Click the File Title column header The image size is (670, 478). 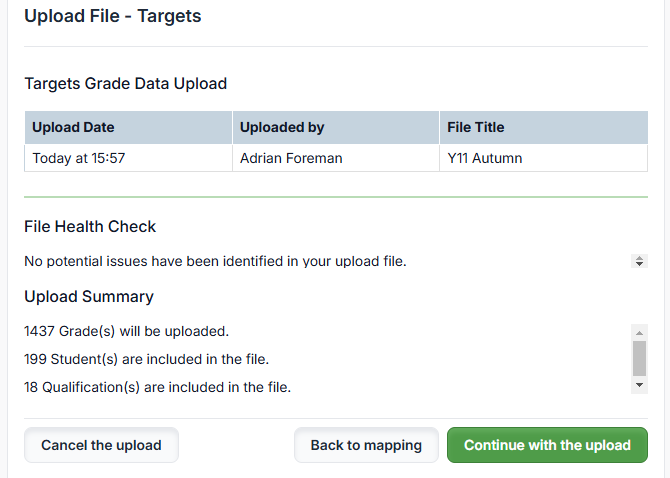(544, 127)
